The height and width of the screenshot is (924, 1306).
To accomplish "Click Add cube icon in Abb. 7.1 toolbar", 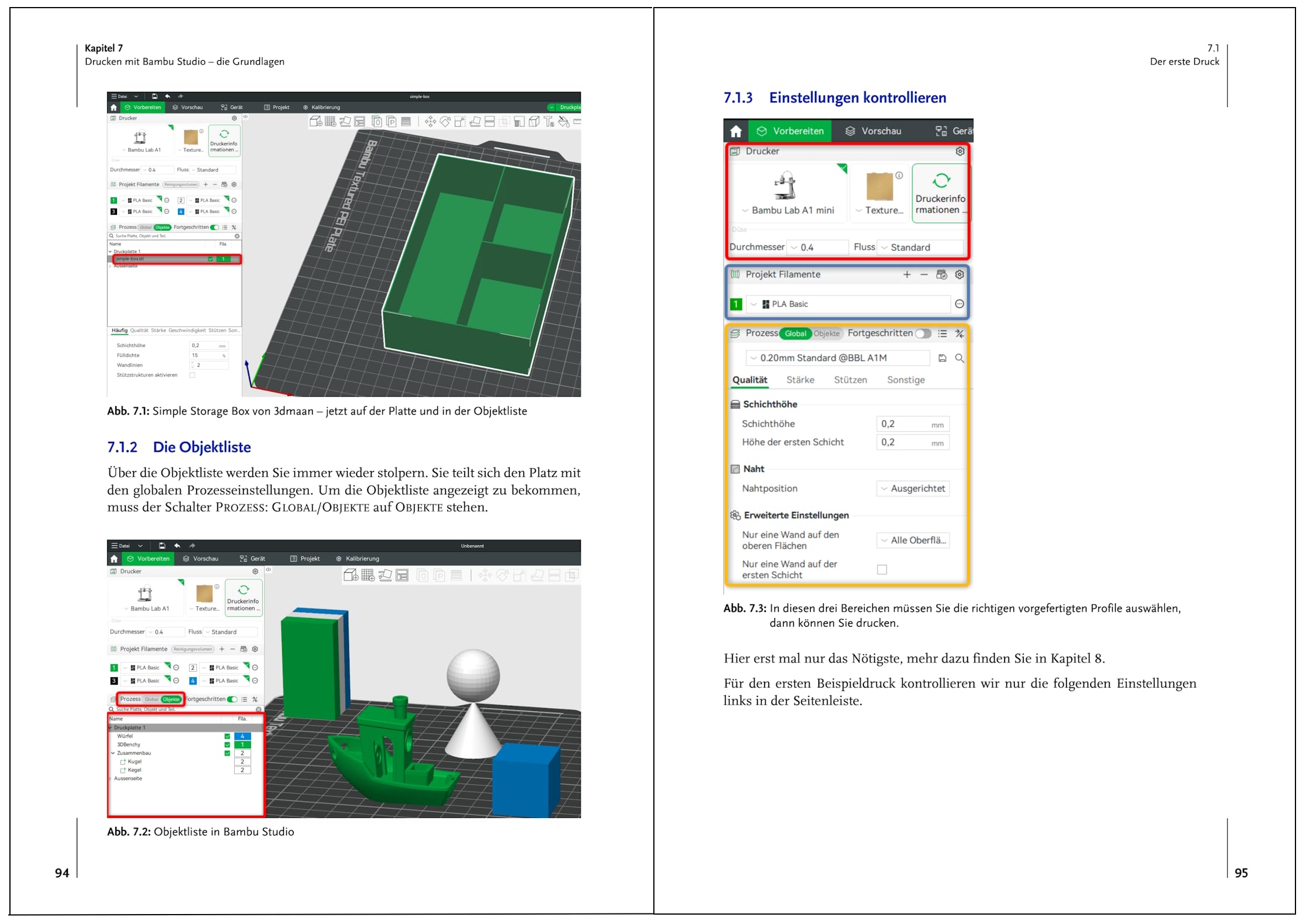I will pyautogui.click(x=316, y=122).
